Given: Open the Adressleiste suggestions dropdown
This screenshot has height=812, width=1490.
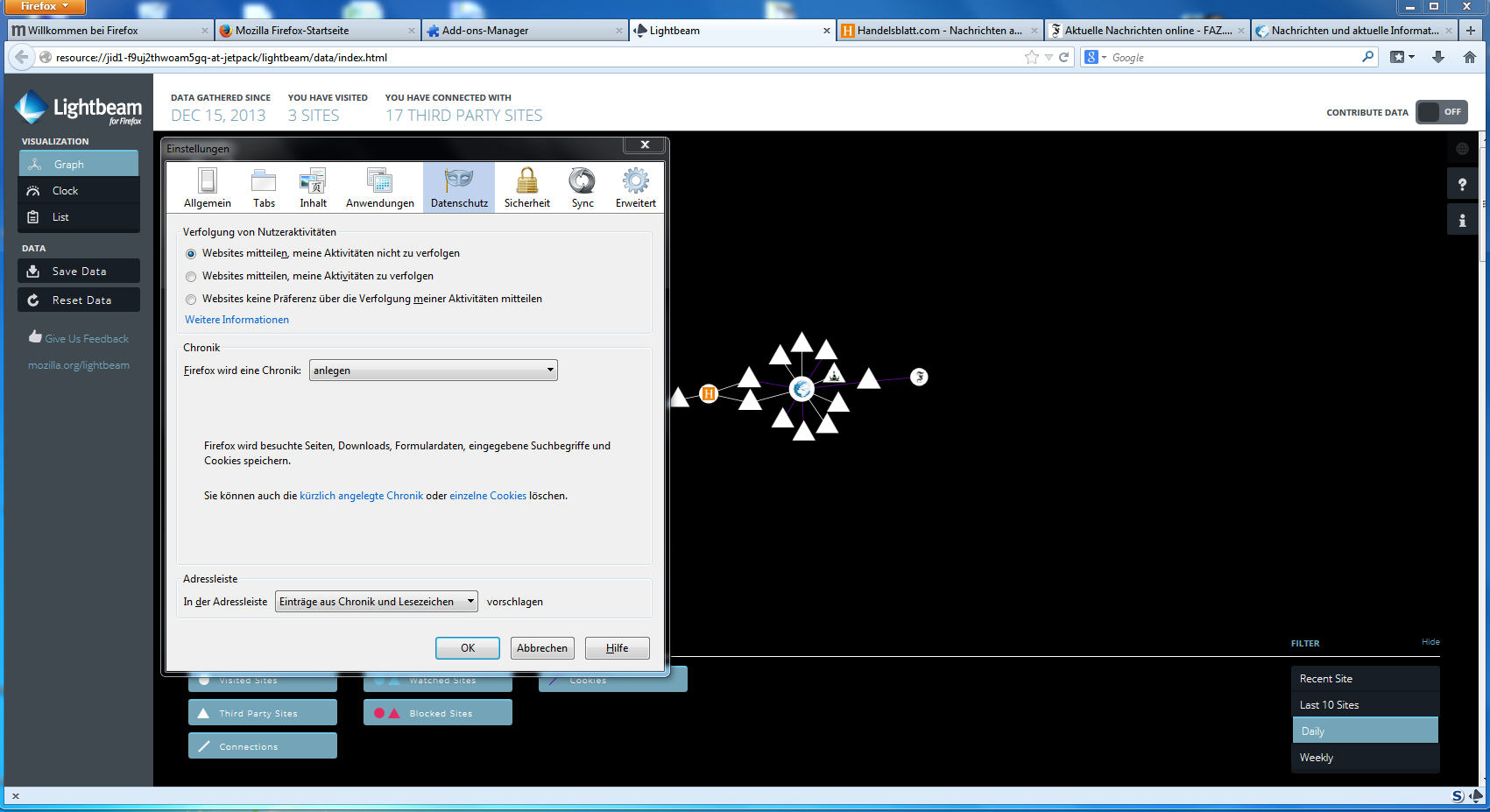Looking at the screenshot, I should 376,602.
